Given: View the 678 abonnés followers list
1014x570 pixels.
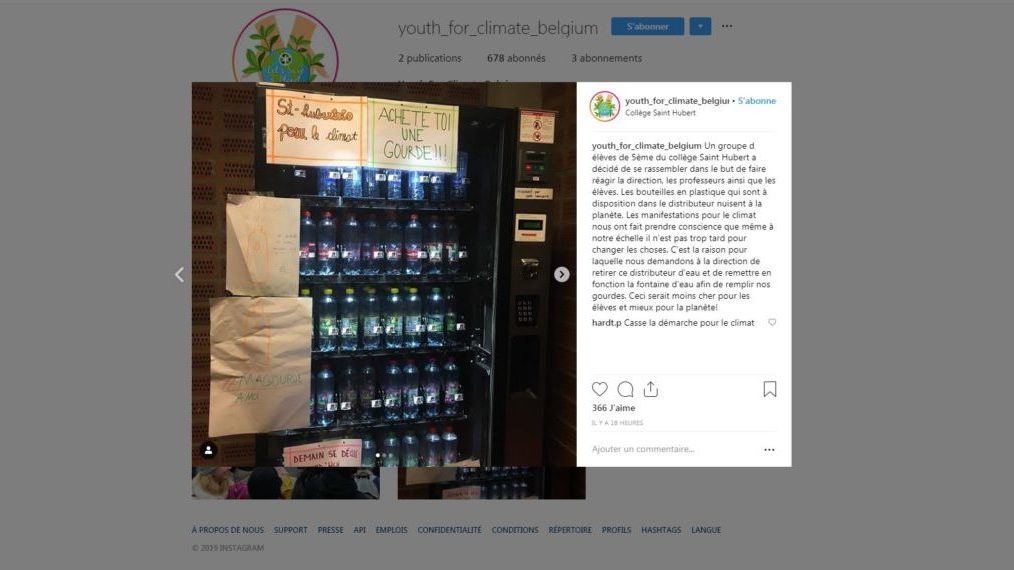Looking at the screenshot, I should coord(516,58).
